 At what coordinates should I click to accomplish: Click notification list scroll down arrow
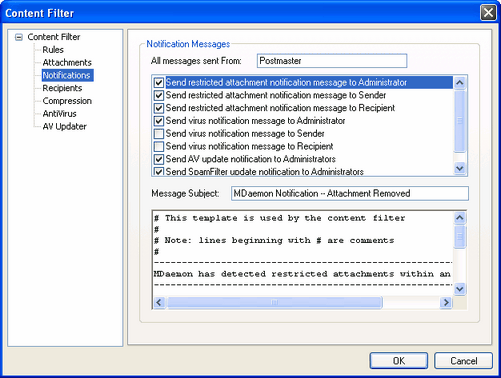[460, 168]
